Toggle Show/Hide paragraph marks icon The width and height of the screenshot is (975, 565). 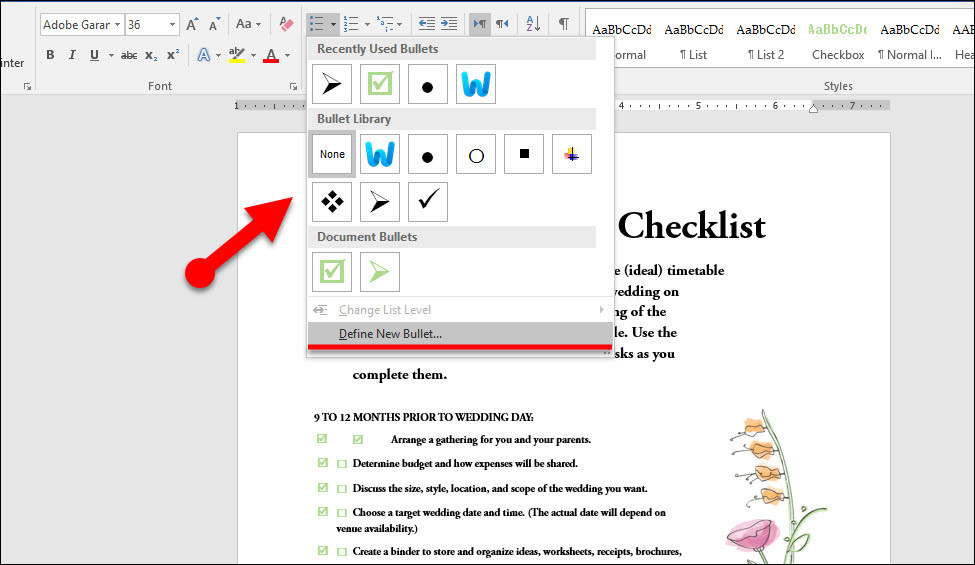563,24
